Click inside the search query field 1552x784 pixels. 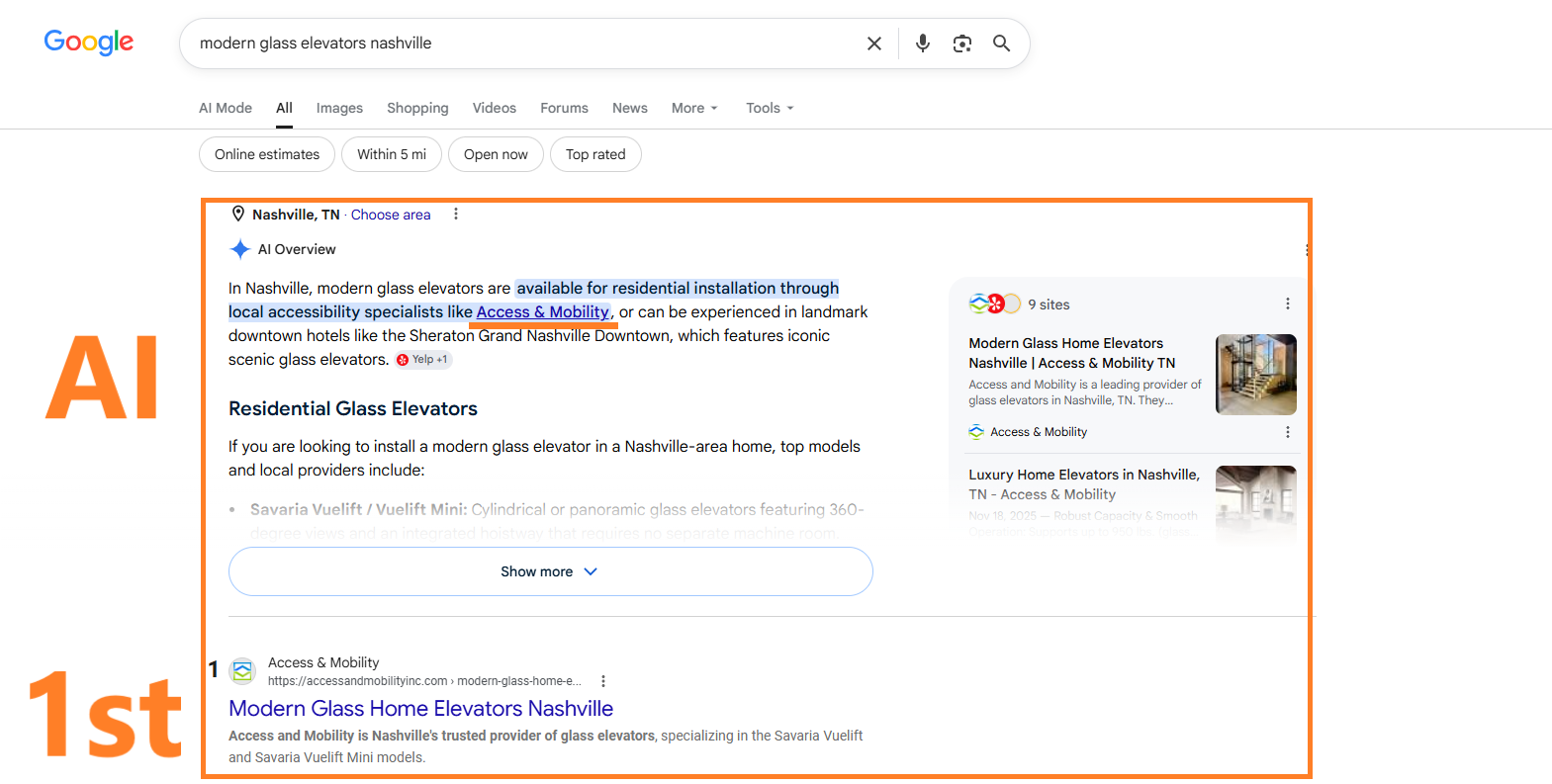point(524,44)
